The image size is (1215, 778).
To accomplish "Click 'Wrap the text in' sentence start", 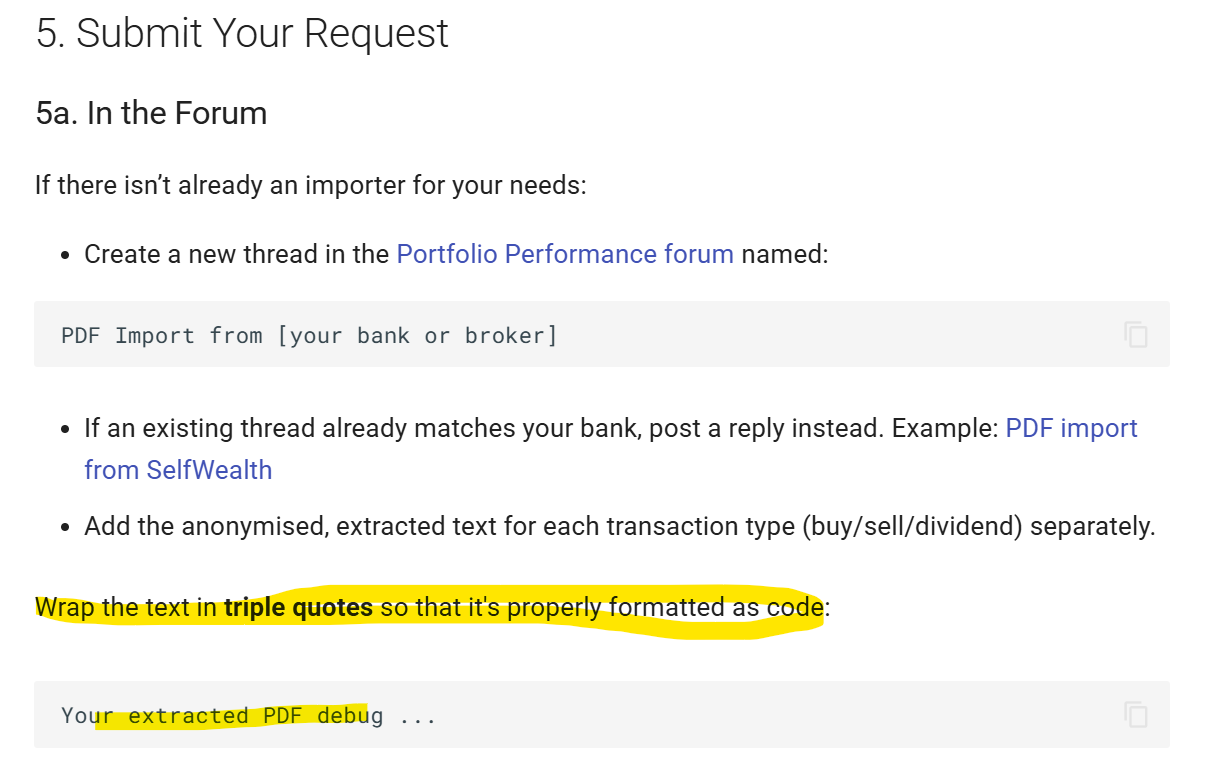I will (126, 607).
